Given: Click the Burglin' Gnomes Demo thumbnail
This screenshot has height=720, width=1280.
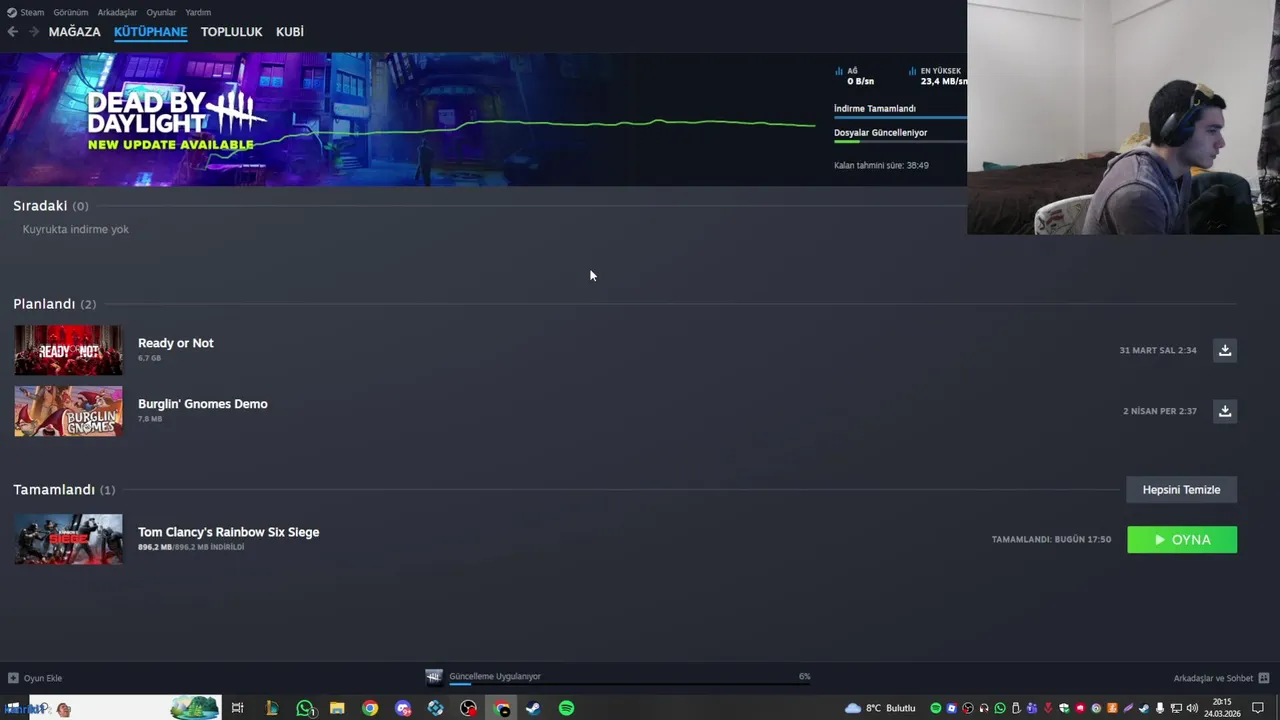Looking at the screenshot, I should [x=68, y=411].
